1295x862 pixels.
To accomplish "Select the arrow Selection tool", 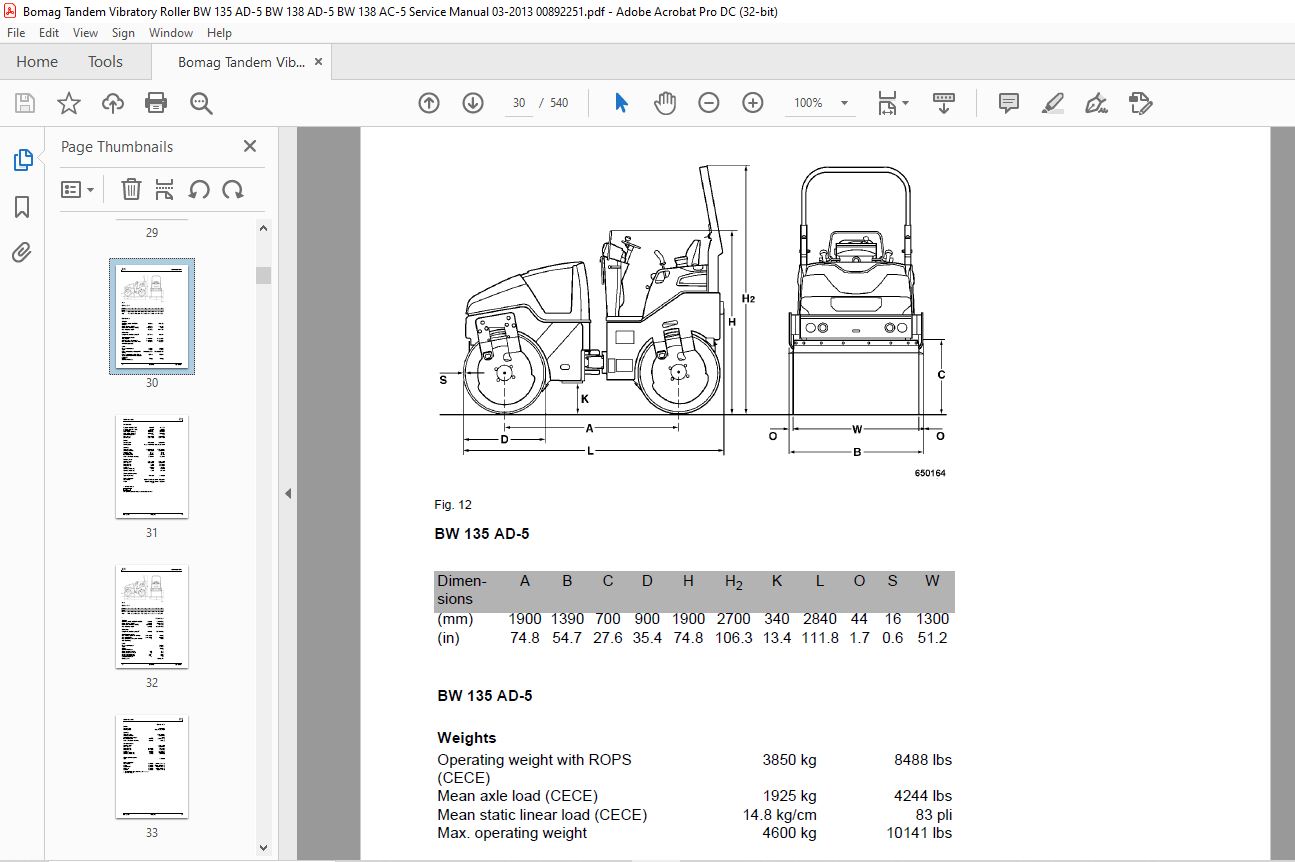I will click(621, 103).
